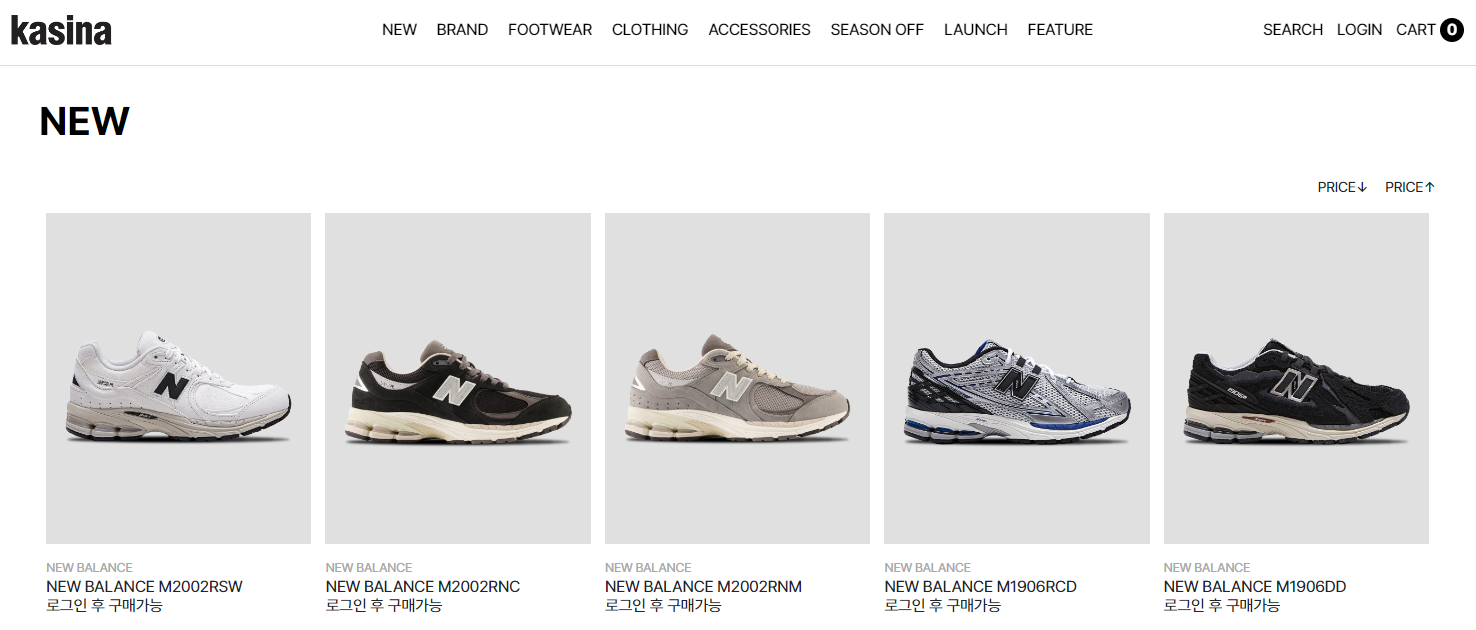Viewport: 1476px width, 630px height.
Task: Click NEW BALANCE brand label above M2002RSW
Action: tap(89, 567)
